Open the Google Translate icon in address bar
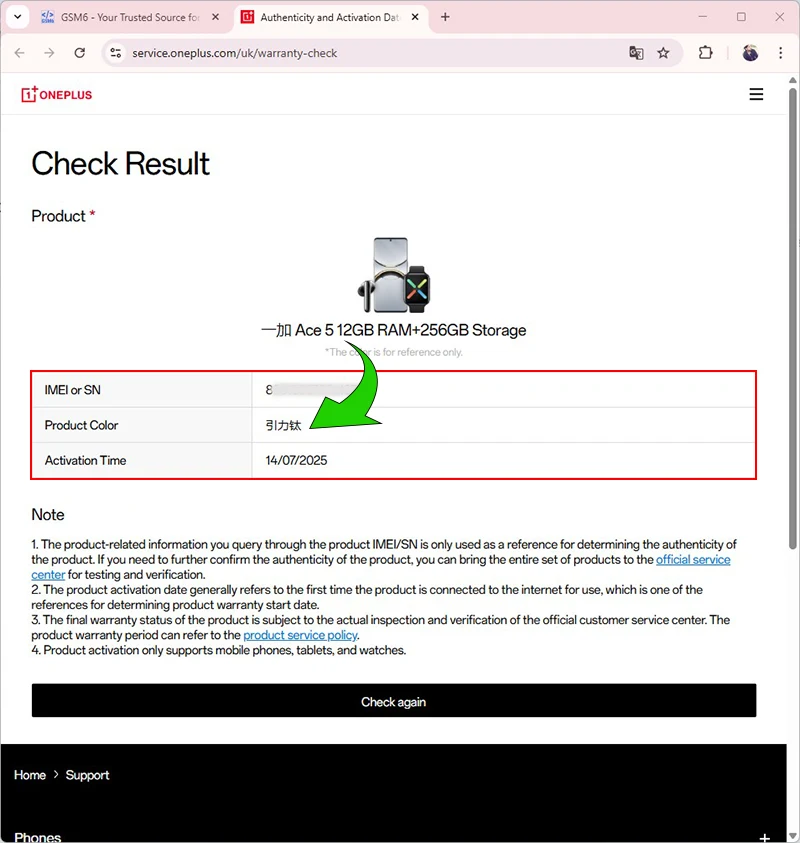This screenshot has height=843, width=800. [x=636, y=53]
